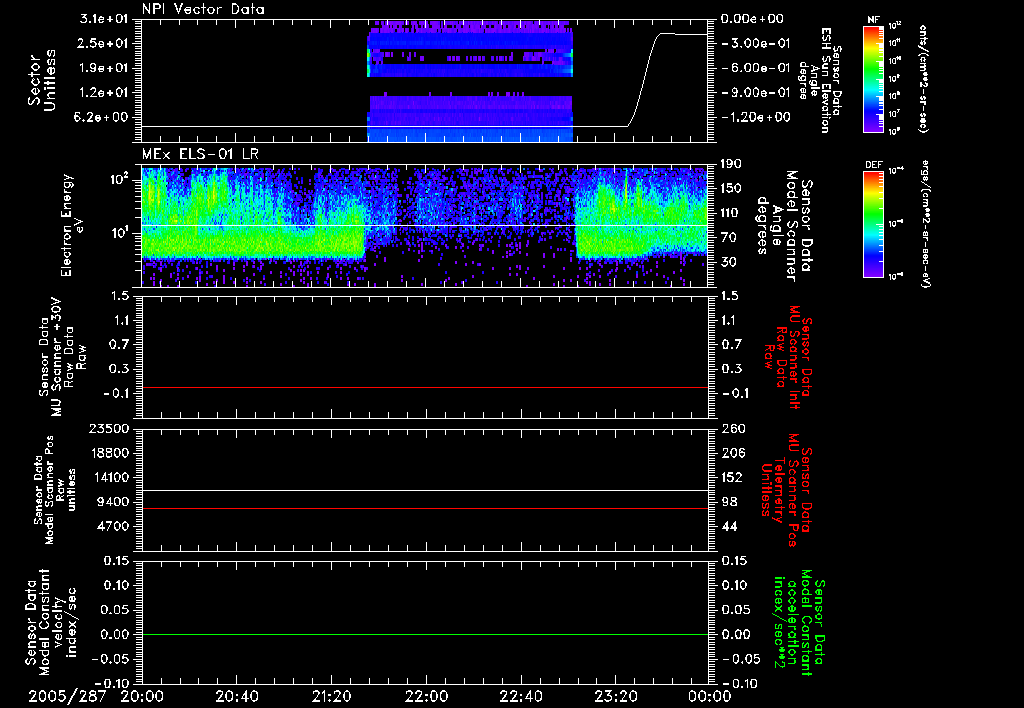Click the '98' telemetry tick value
The image size is (1024, 708).
click(x=729, y=502)
